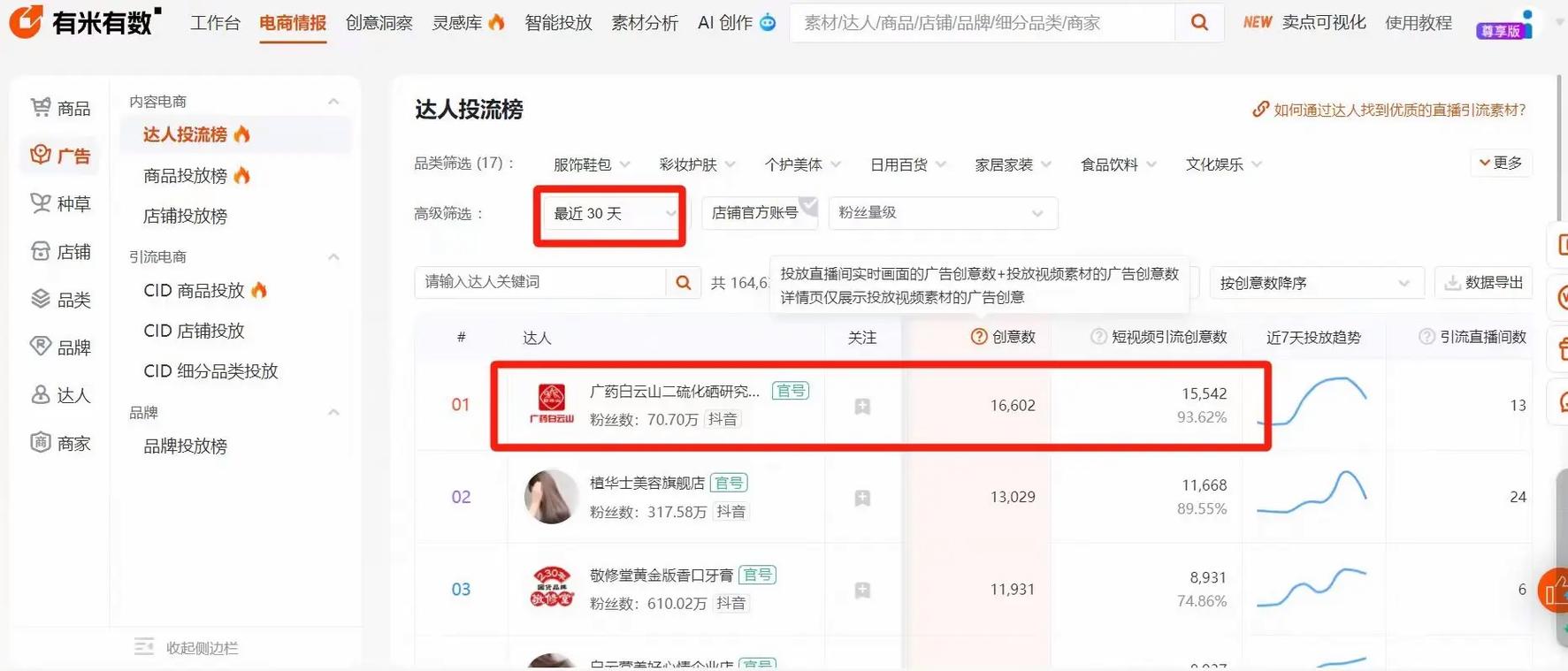Open the 灵感库 tab
This screenshot has width=1568, height=671.
(x=468, y=23)
